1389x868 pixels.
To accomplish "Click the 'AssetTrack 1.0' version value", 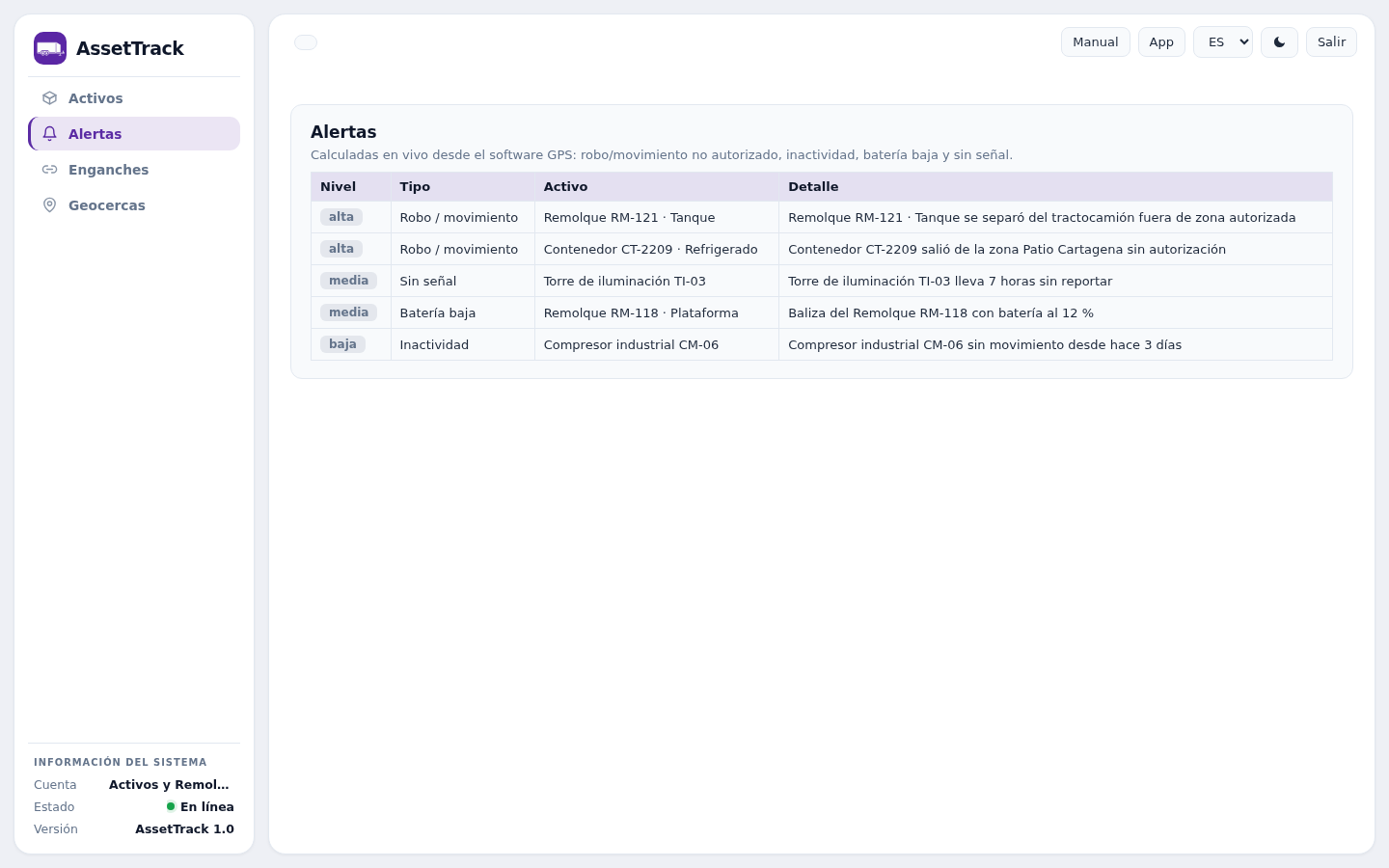I will point(184,829).
